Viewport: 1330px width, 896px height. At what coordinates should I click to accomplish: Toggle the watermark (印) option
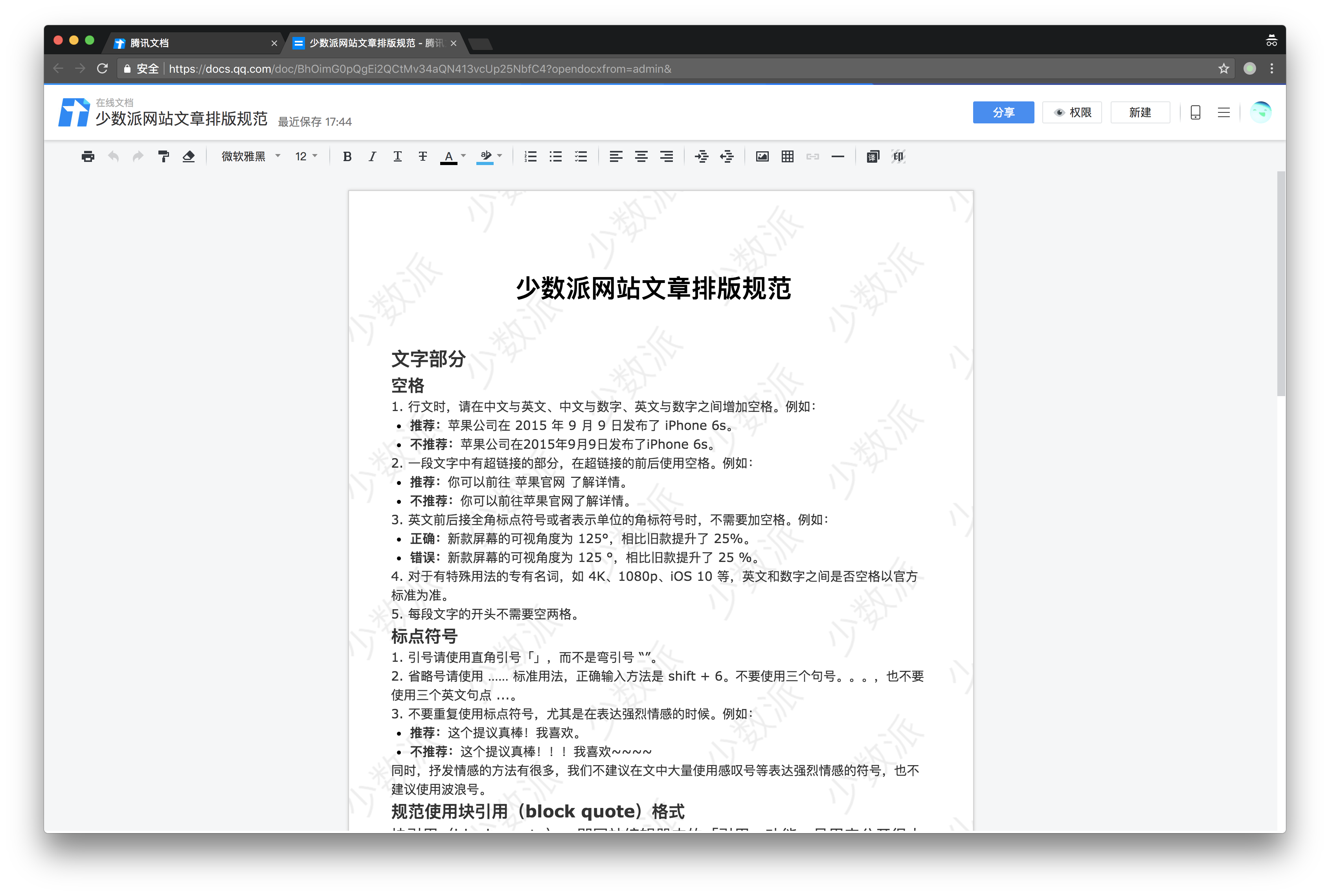coord(898,156)
